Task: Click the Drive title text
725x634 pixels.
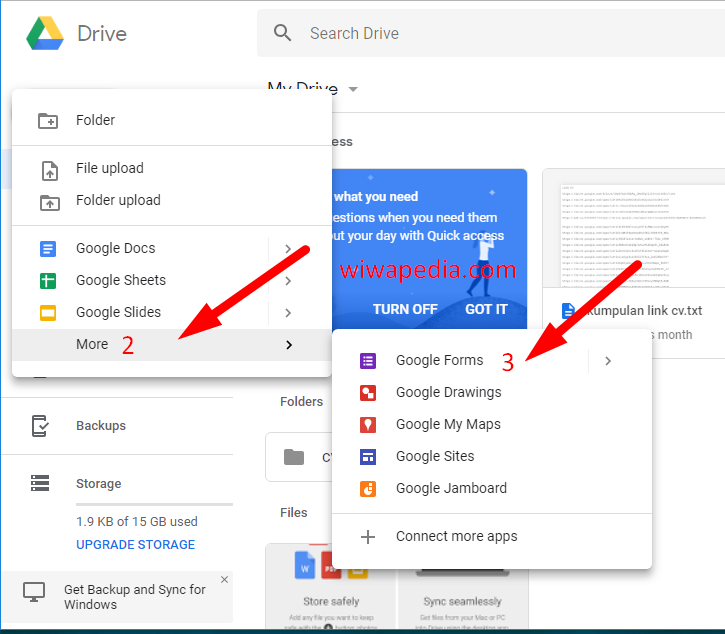Action: 102,34
